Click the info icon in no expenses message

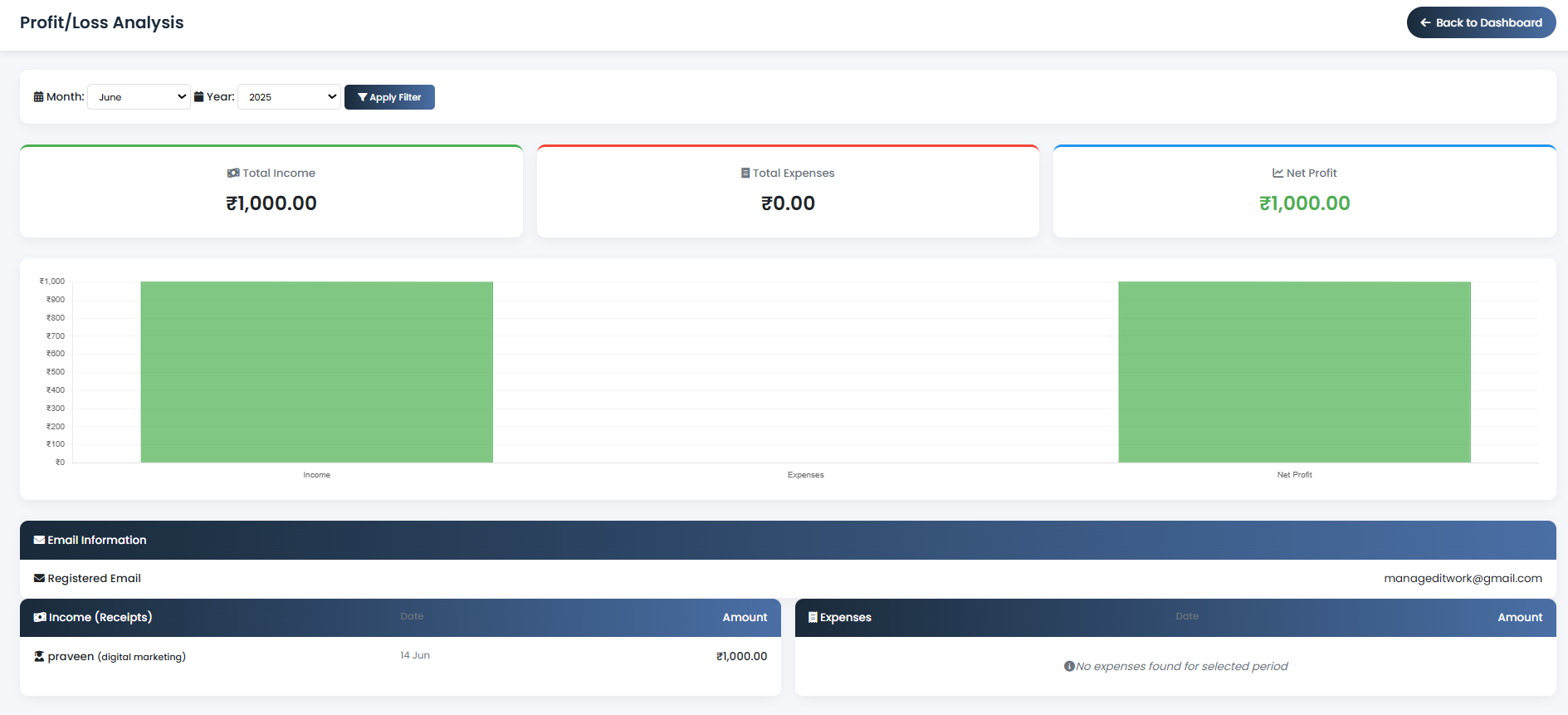1069,666
